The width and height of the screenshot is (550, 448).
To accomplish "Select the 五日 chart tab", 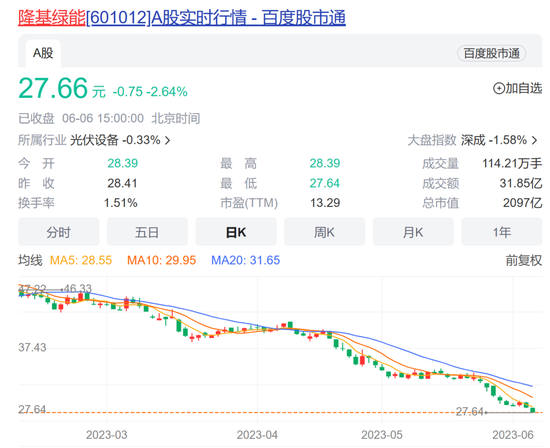I will pyautogui.click(x=147, y=232).
